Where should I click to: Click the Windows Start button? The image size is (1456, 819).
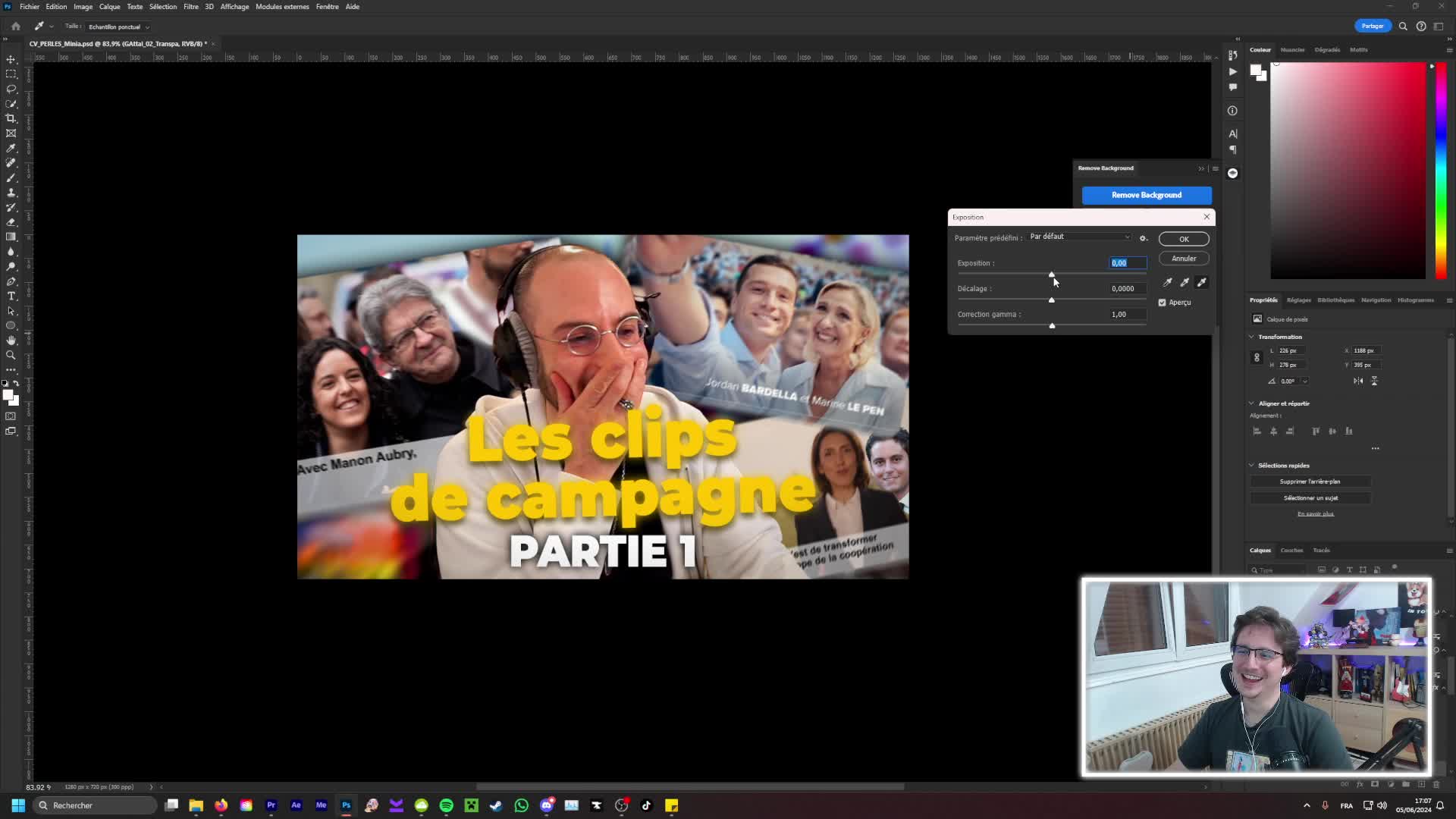pyautogui.click(x=18, y=805)
